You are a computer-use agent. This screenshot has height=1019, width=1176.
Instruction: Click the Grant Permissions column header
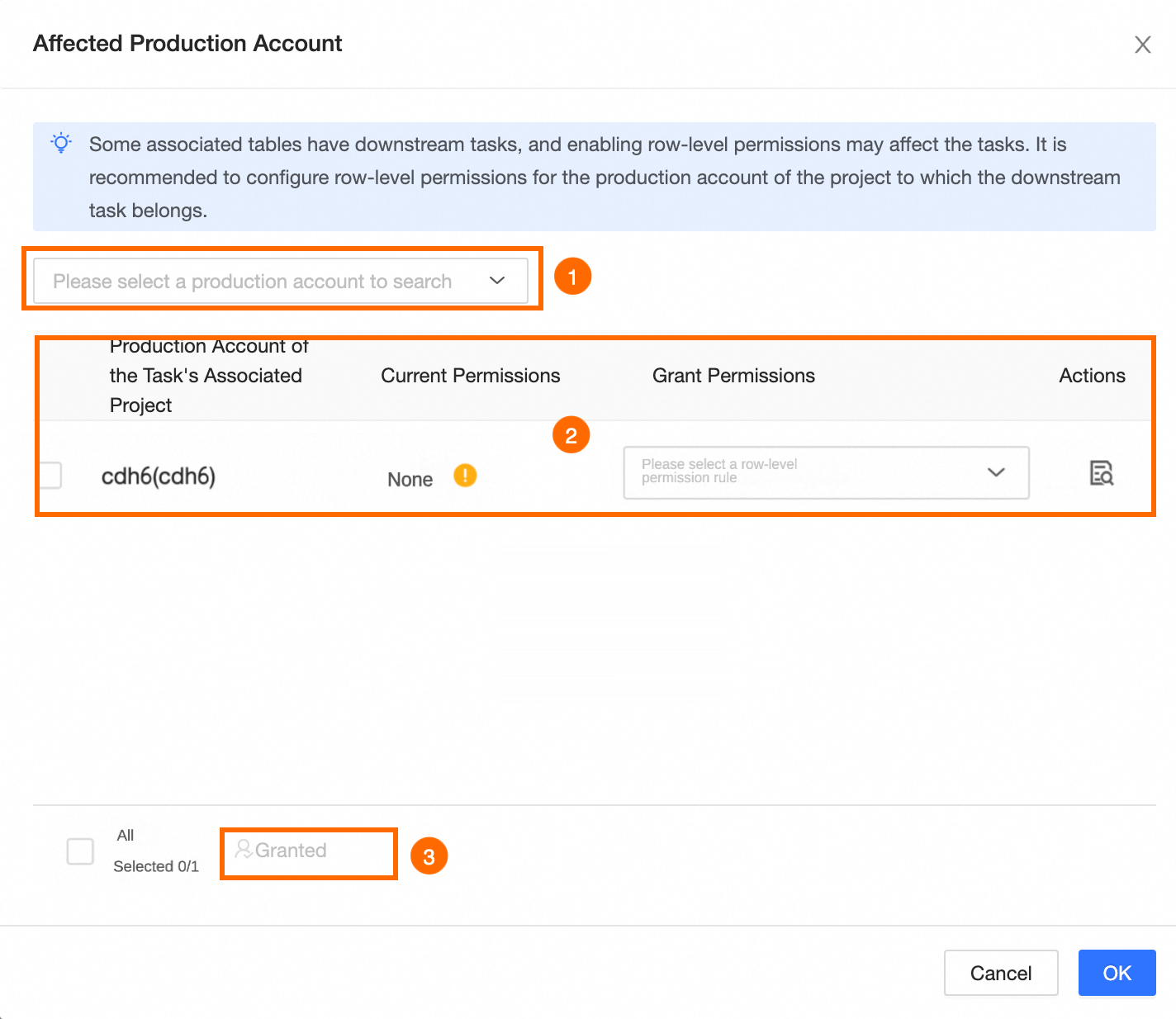point(733,376)
